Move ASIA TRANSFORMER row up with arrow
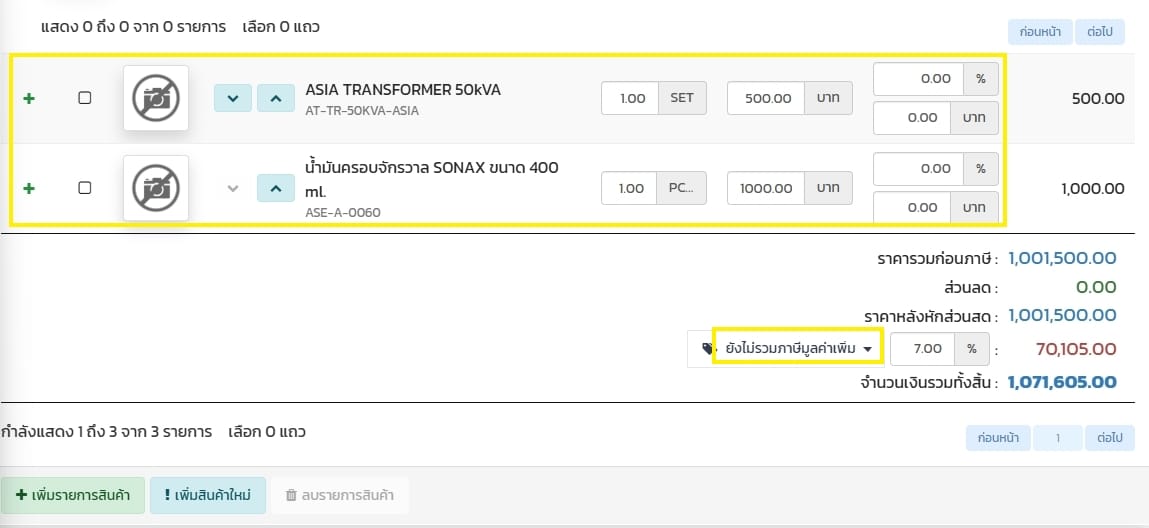 click(276, 98)
